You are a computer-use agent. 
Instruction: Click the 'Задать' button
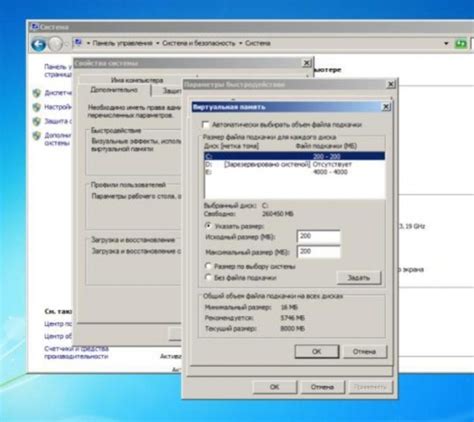click(359, 278)
